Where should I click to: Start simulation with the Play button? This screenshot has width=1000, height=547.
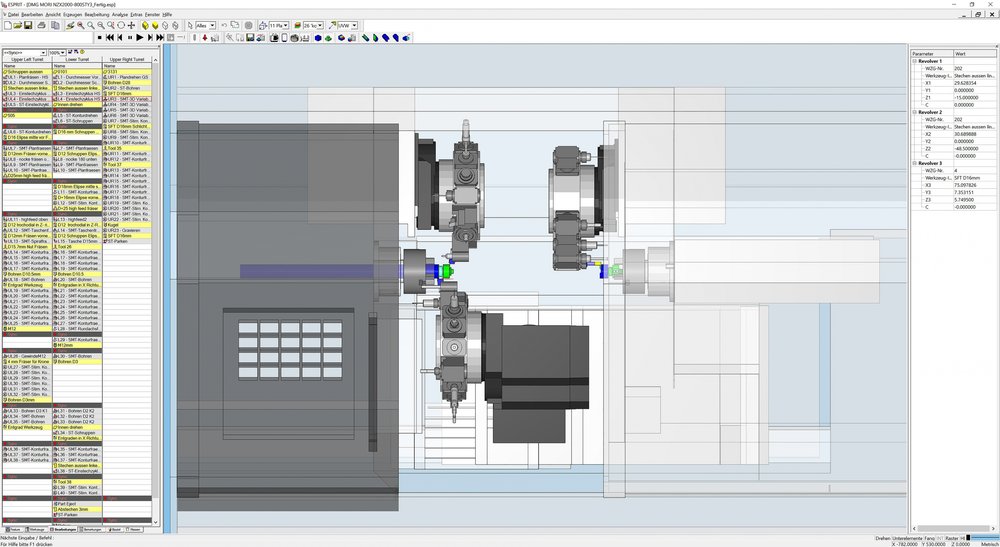click(x=140, y=38)
